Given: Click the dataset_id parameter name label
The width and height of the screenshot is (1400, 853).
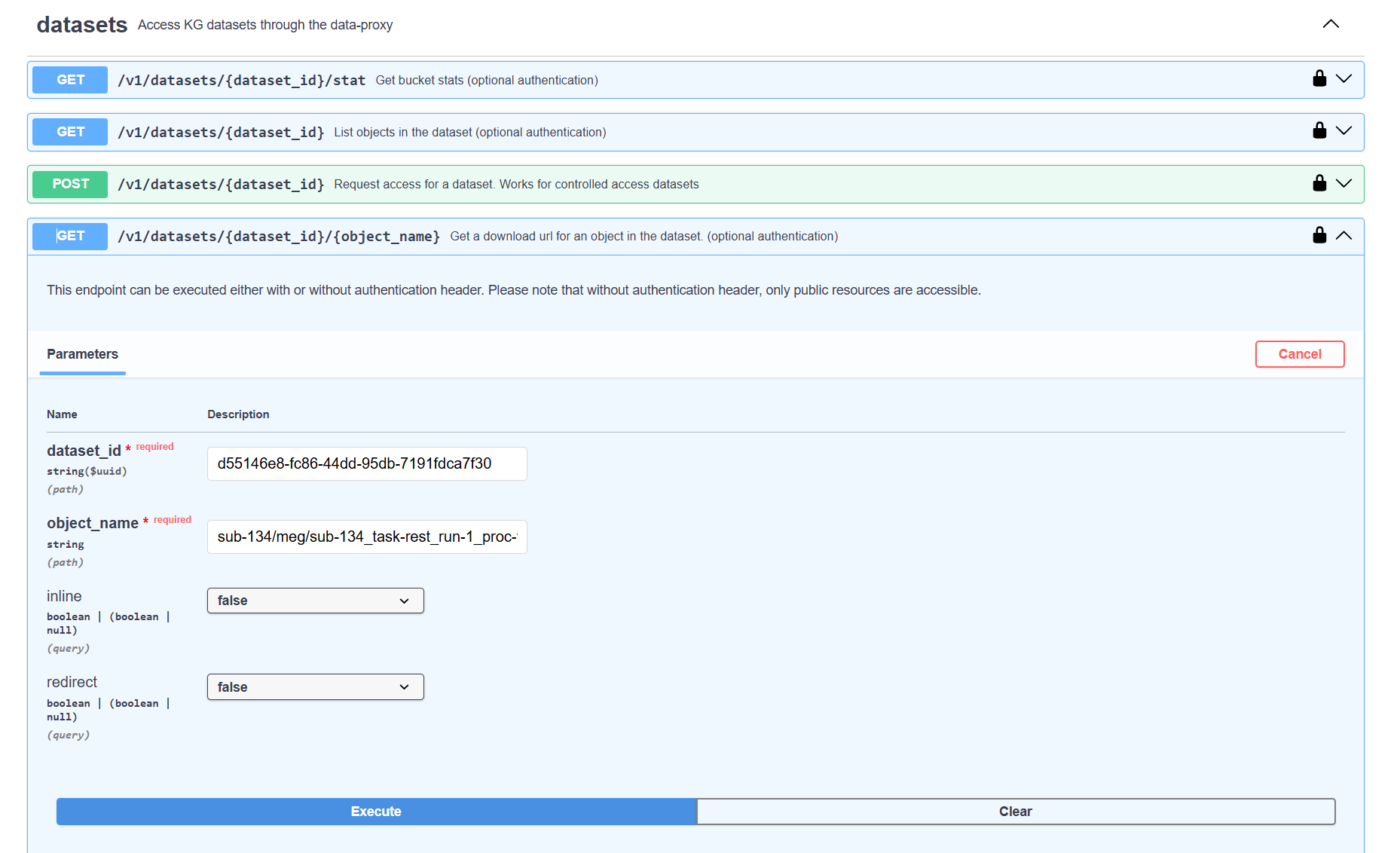Looking at the screenshot, I should pyautogui.click(x=84, y=451).
